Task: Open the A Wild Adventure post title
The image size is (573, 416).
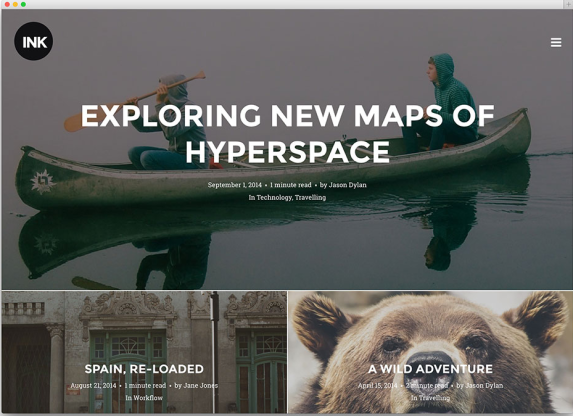Action: pyautogui.click(x=430, y=369)
